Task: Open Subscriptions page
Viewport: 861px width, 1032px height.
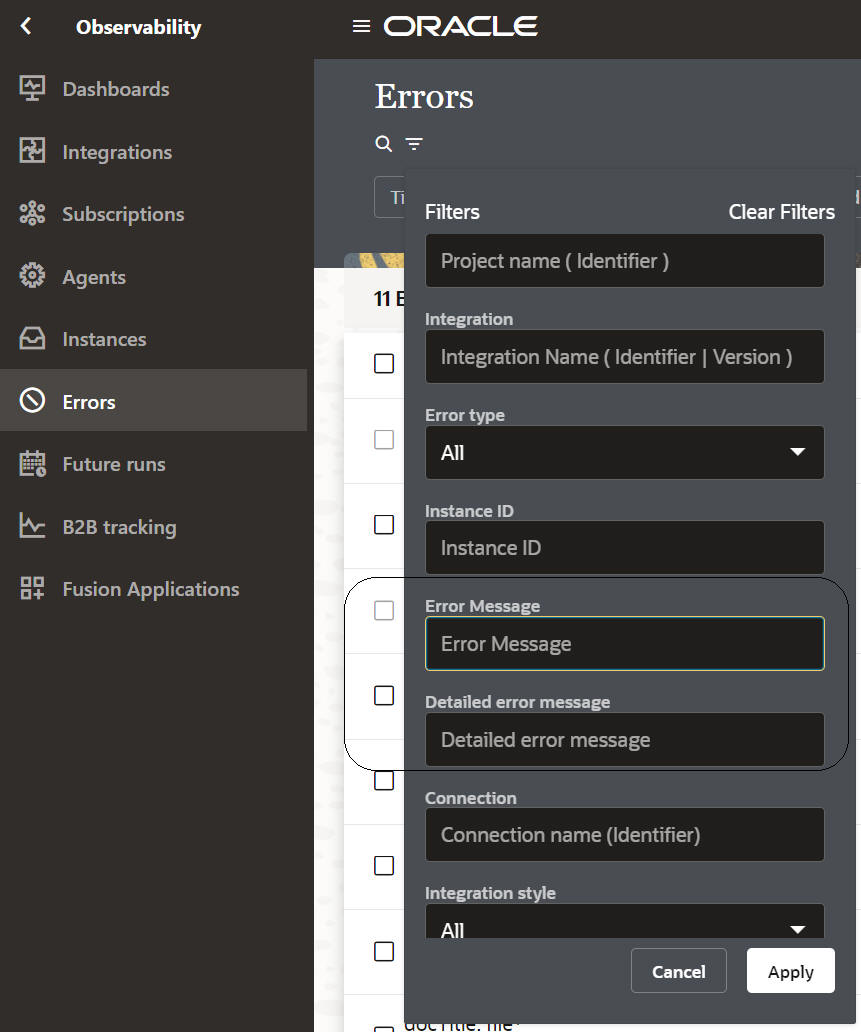Action: (x=123, y=214)
